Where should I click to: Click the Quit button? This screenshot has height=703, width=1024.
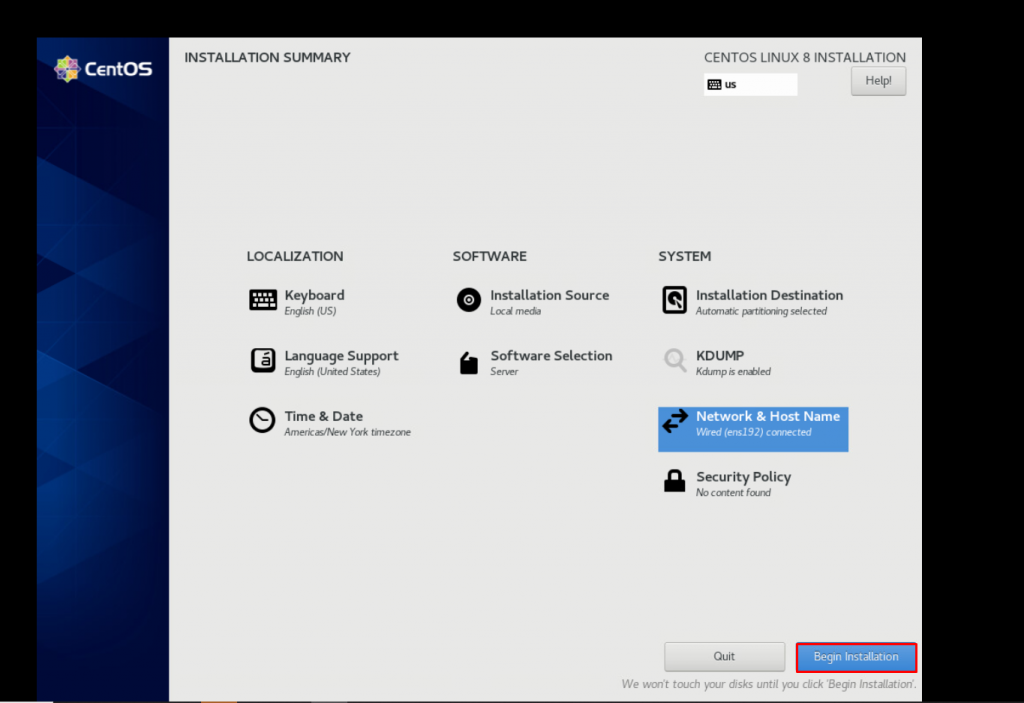tap(724, 657)
